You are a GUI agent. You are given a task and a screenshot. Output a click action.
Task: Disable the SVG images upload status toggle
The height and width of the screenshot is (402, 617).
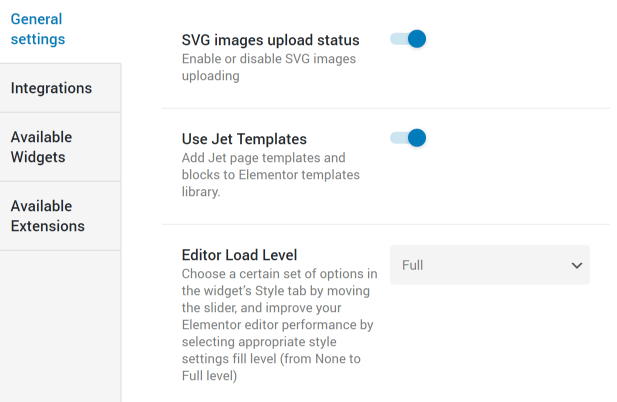pos(408,39)
